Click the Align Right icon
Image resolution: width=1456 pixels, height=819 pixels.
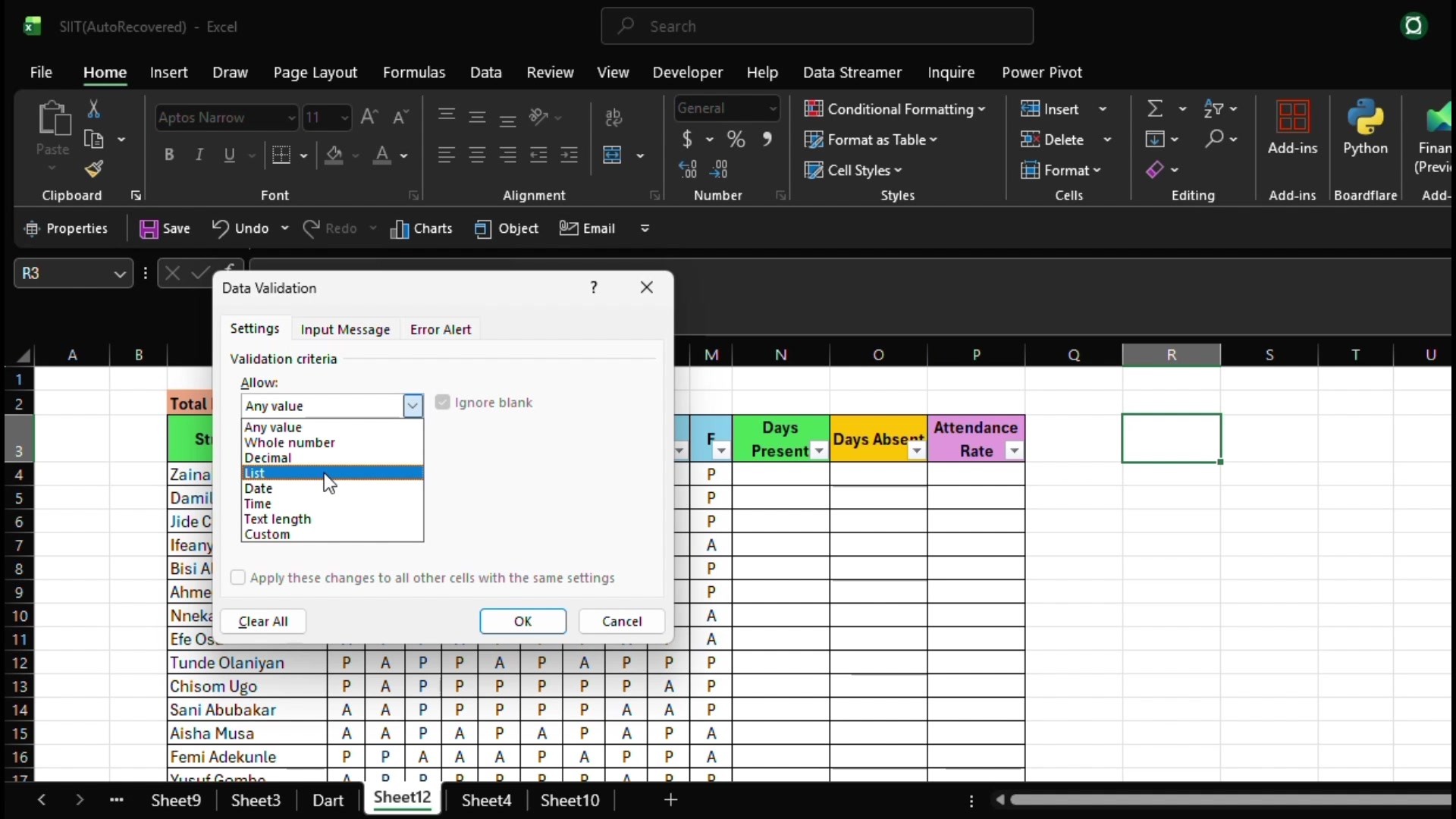click(508, 155)
